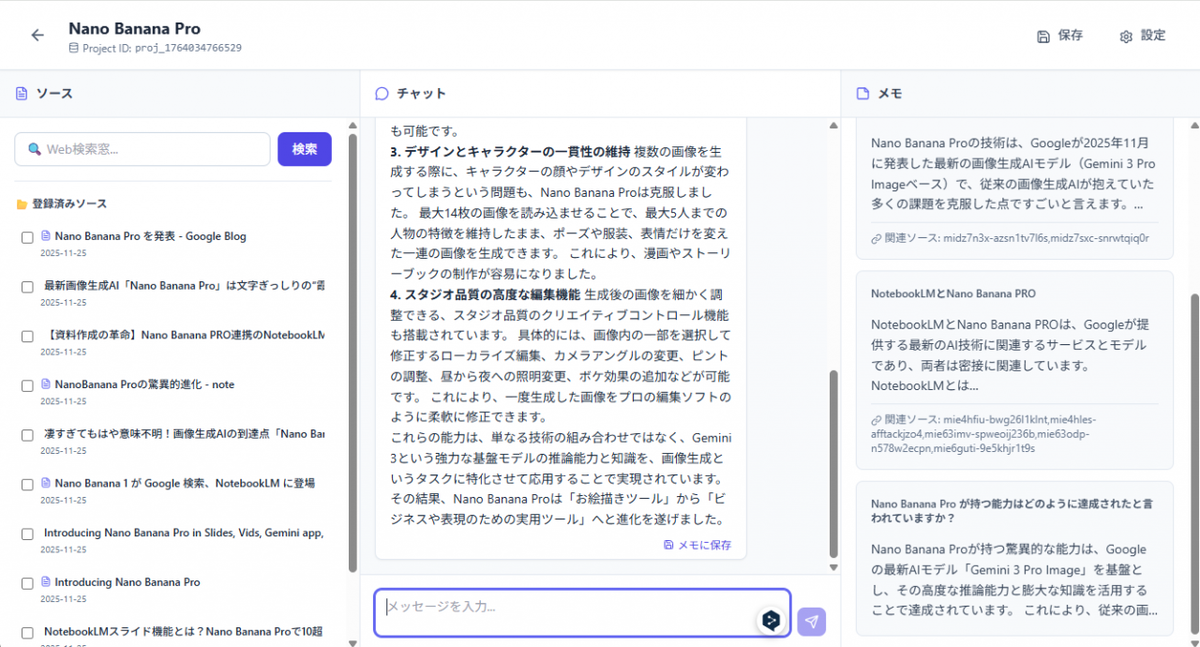Click the database icon beside Project ID
This screenshot has width=1200, height=647.
click(x=73, y=48)
